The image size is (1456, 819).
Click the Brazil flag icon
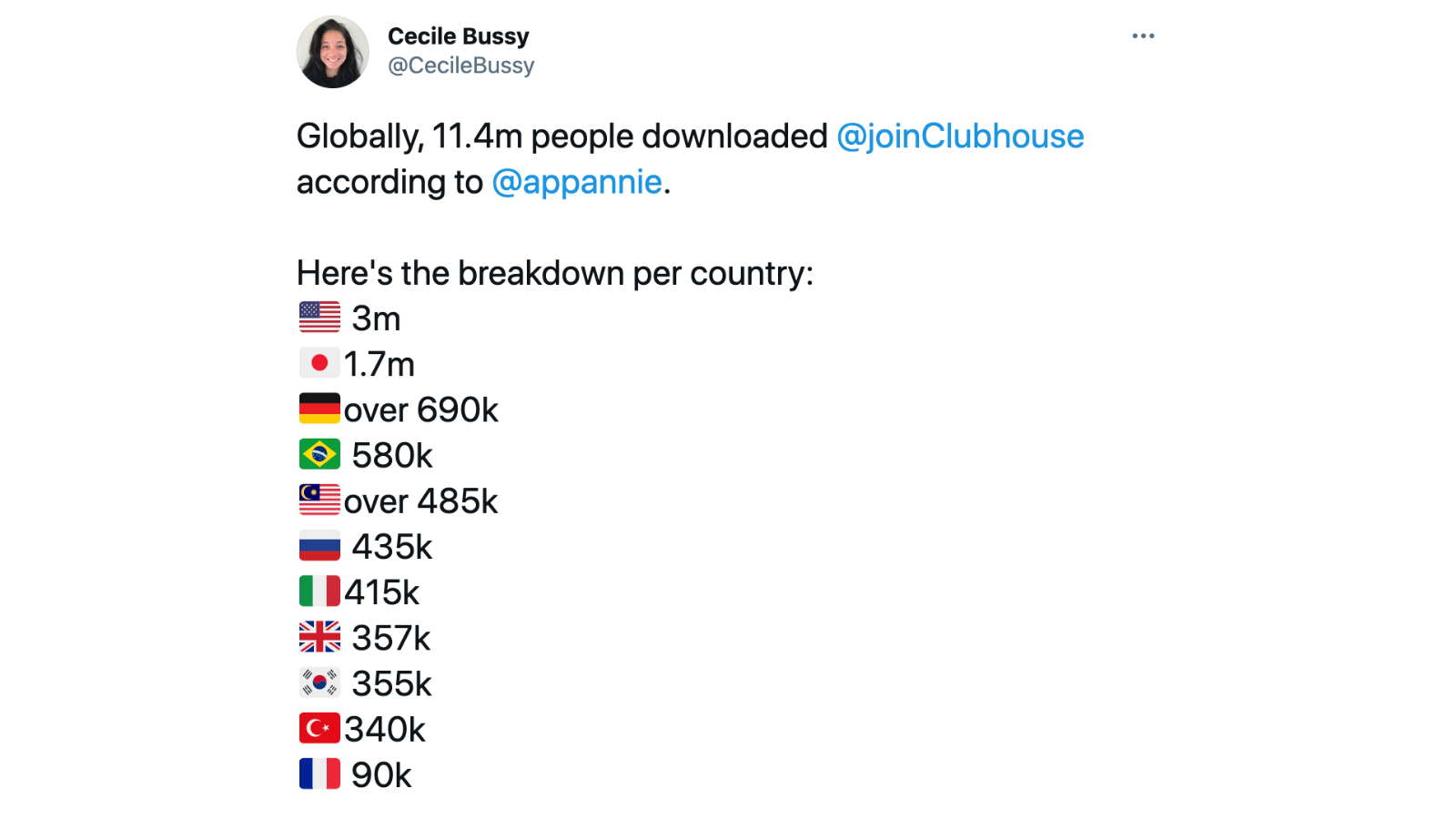coord(318,454)
